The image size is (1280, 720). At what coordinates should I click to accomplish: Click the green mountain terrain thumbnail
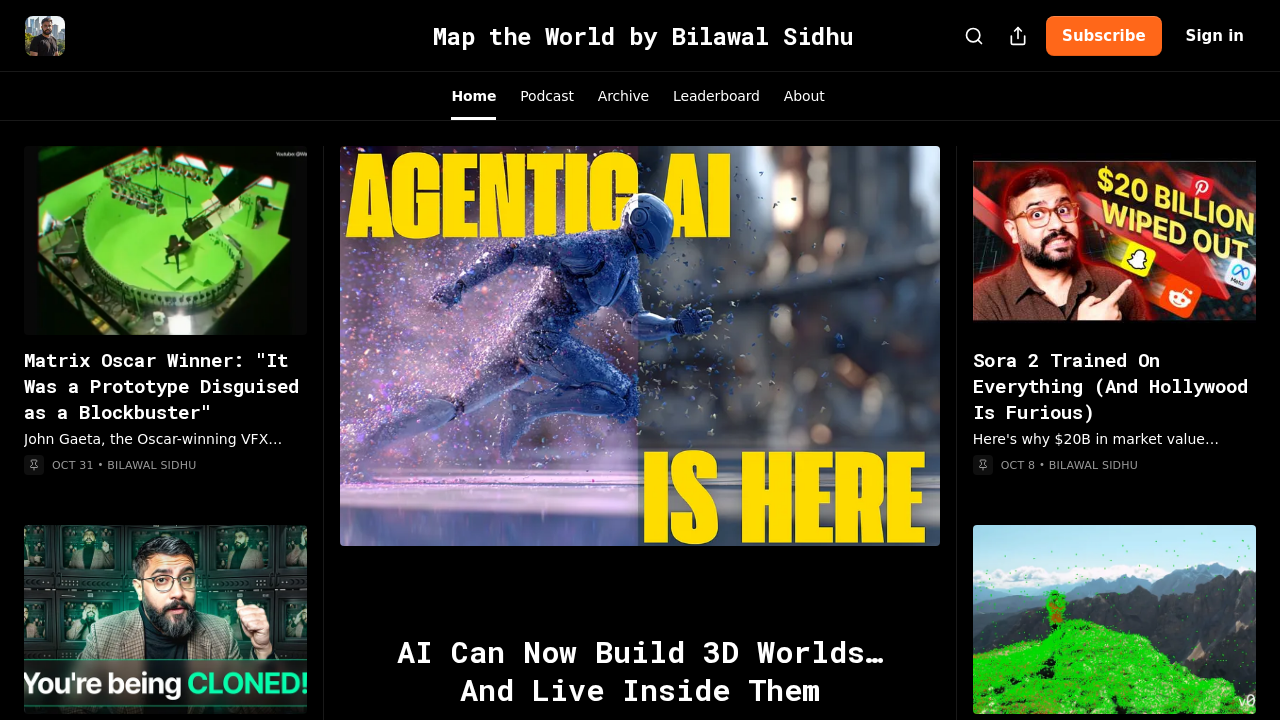point(1114,619)
